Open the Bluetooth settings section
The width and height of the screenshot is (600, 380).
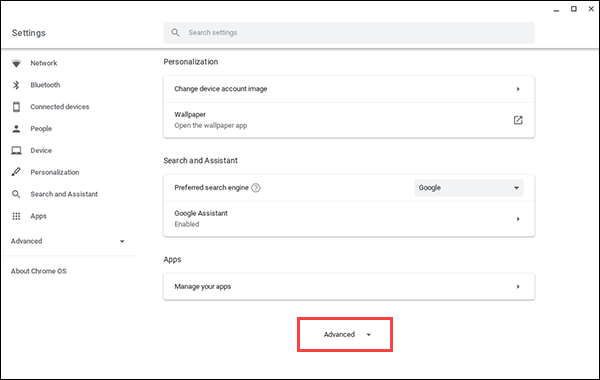[x=45, y=85]
